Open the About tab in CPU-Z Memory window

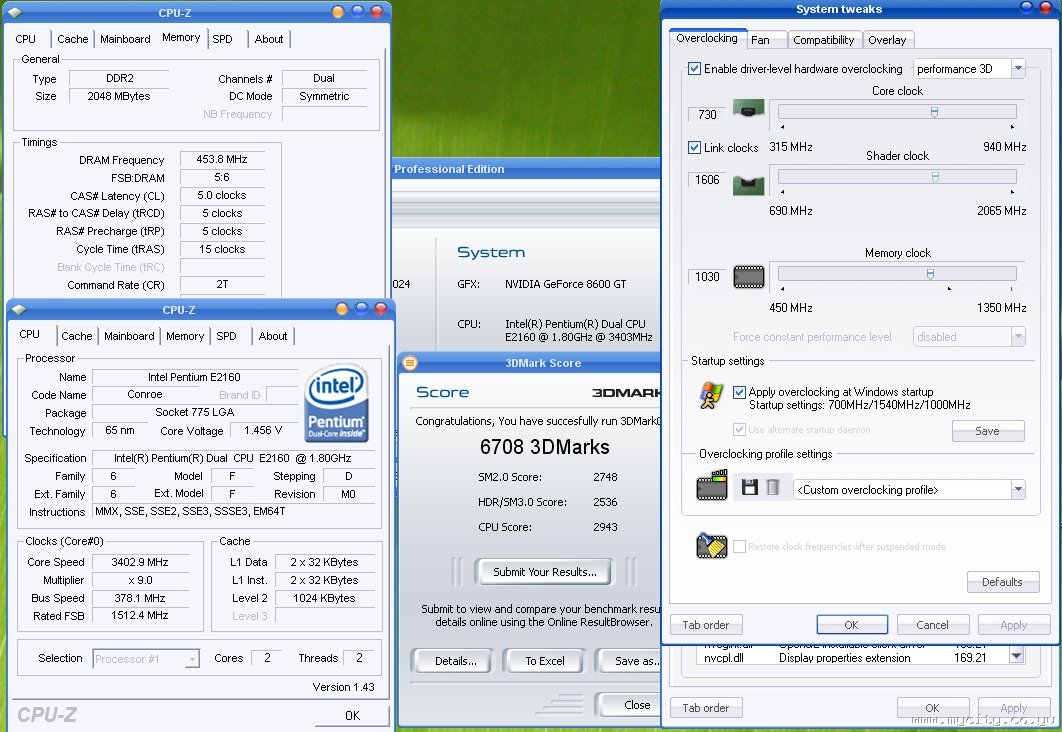coord(269,39)
